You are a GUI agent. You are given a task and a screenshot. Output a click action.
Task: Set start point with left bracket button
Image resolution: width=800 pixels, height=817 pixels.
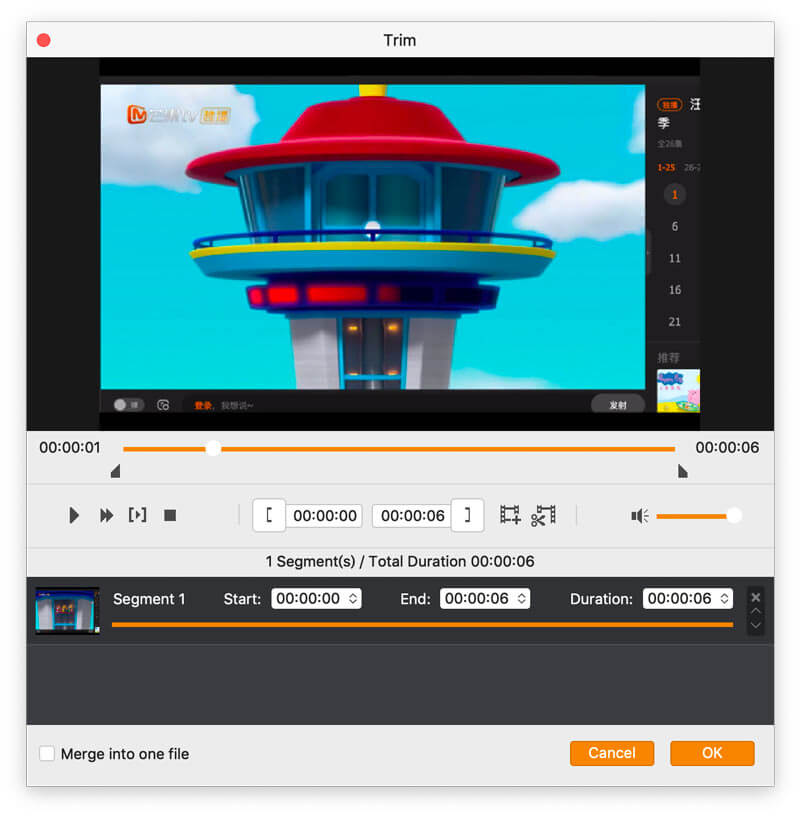point(269,515)
